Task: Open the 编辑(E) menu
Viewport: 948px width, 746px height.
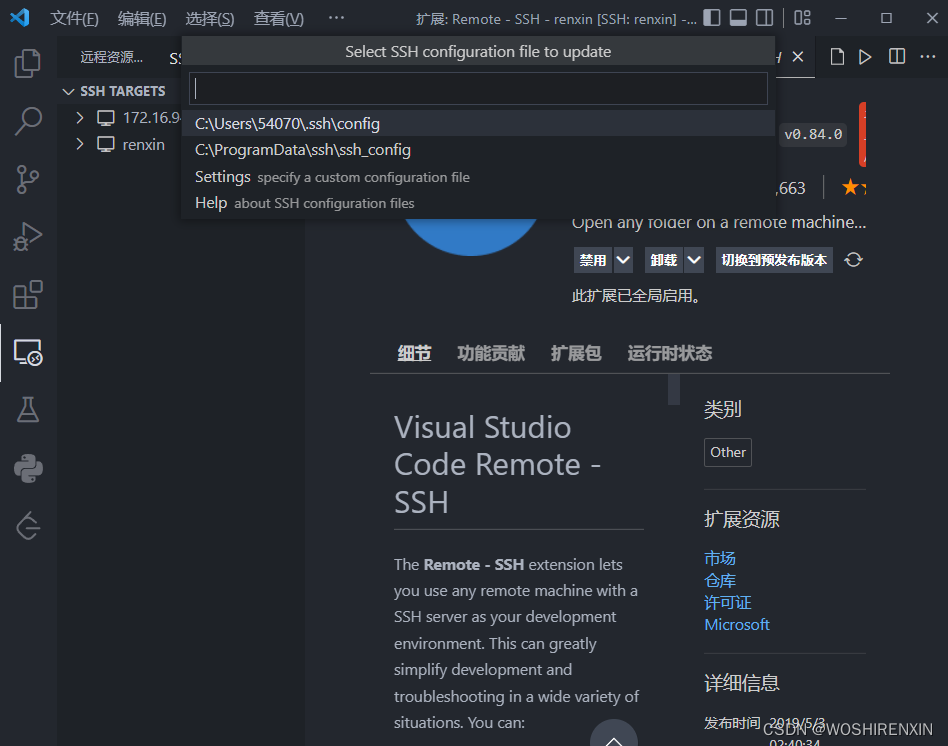Action: [141, 19]
